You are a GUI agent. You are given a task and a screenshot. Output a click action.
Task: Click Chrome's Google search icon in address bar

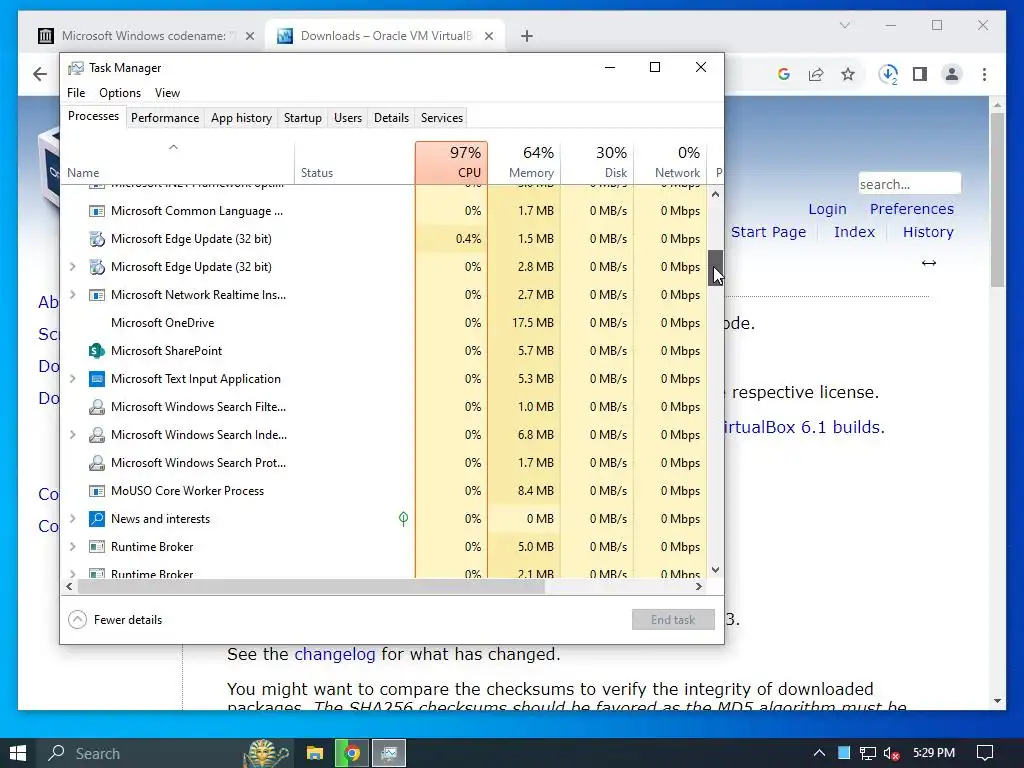click(784, 74)
